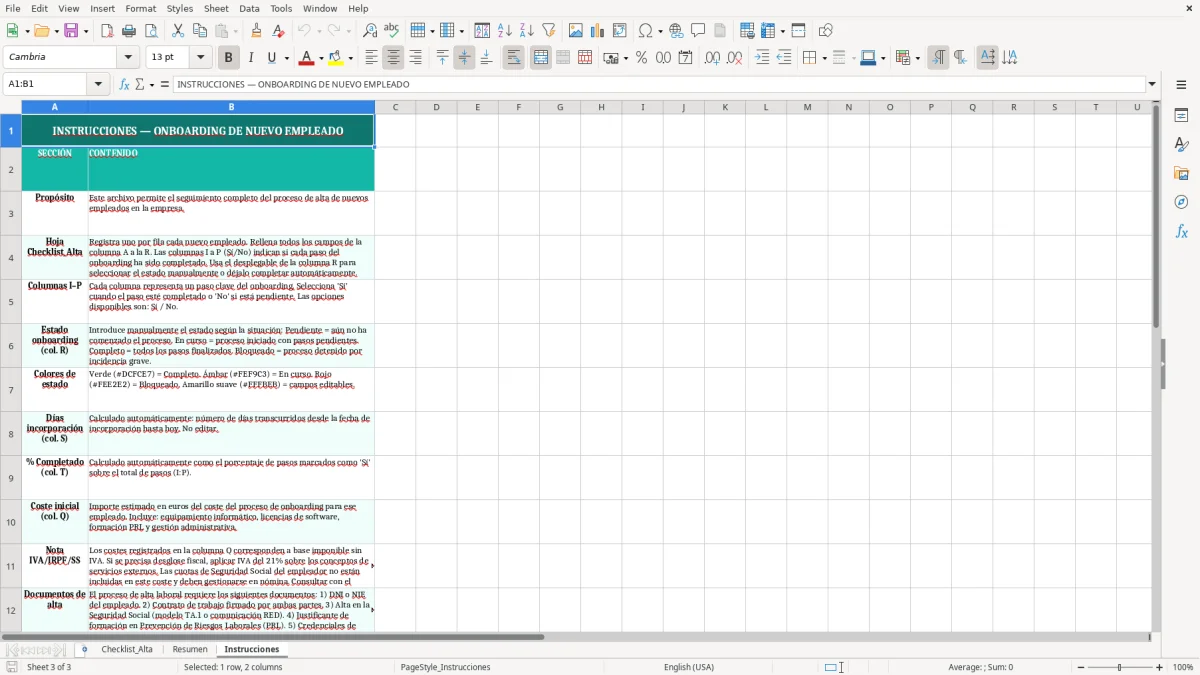Toggle Align Right
The width and height of the screenshot is (1200, 675).
pyautogui.click(x=415, y=58)
